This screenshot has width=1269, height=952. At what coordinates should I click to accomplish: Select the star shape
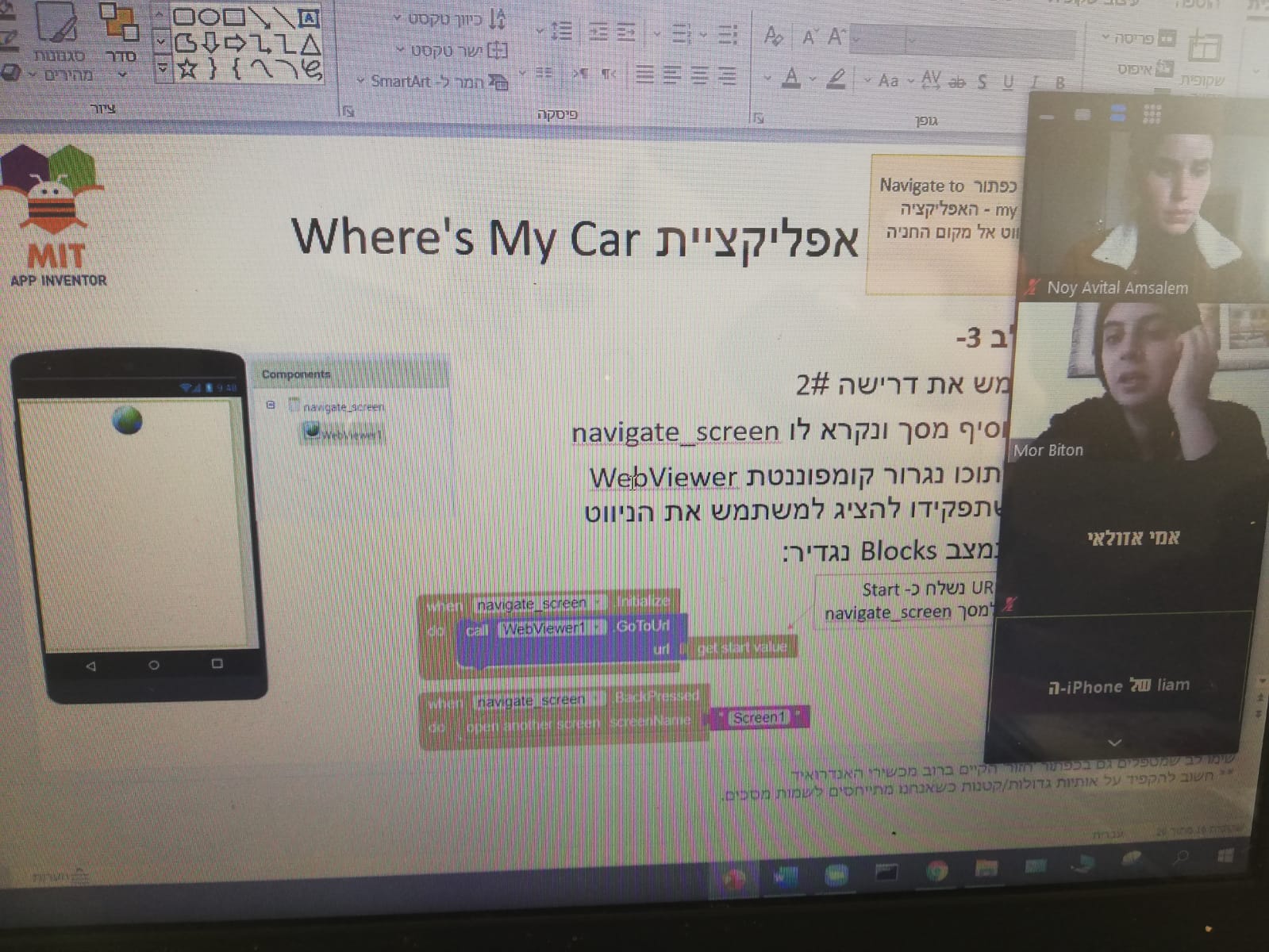point(187,68)
